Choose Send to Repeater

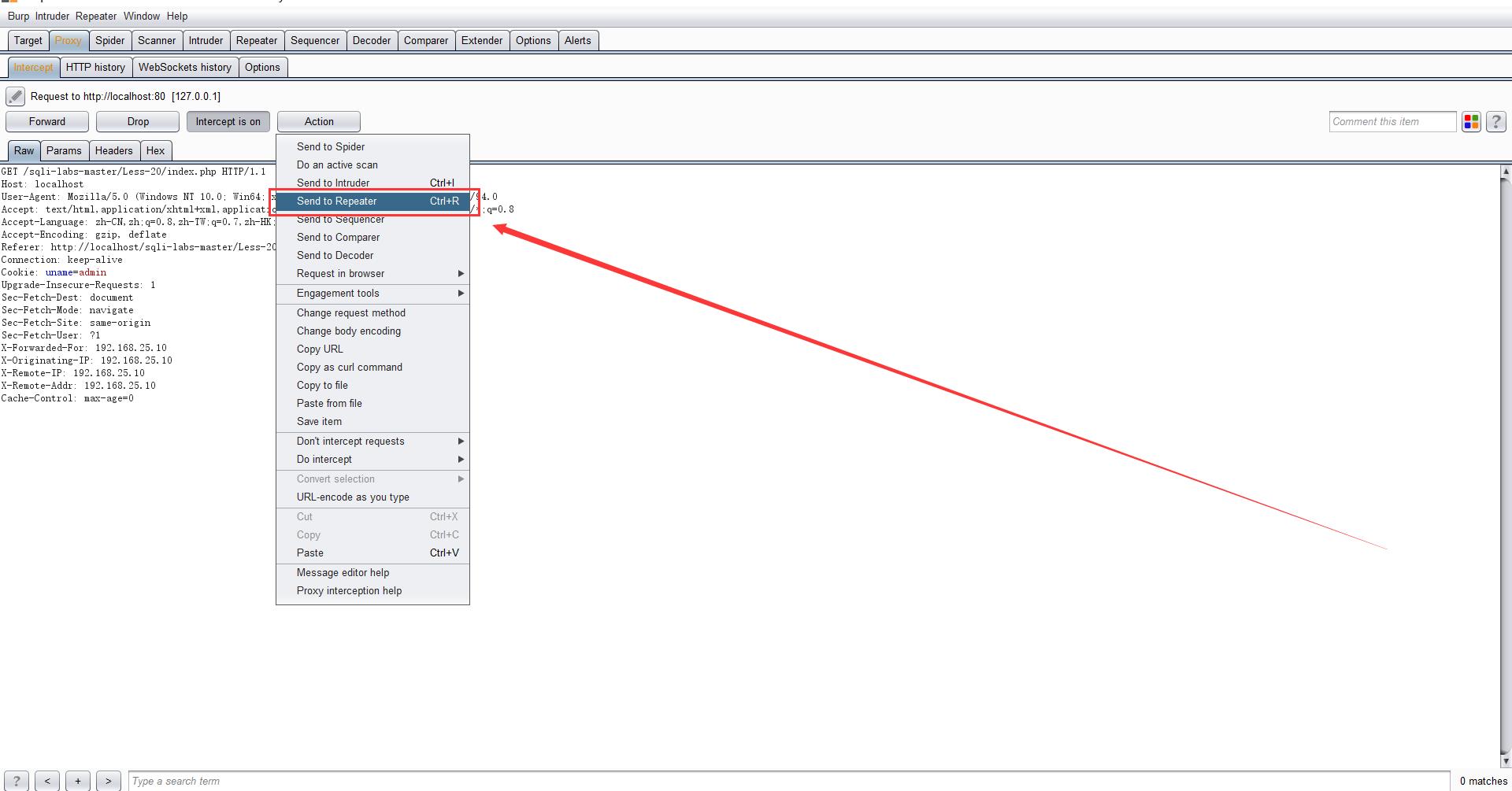tap(372, 201)
